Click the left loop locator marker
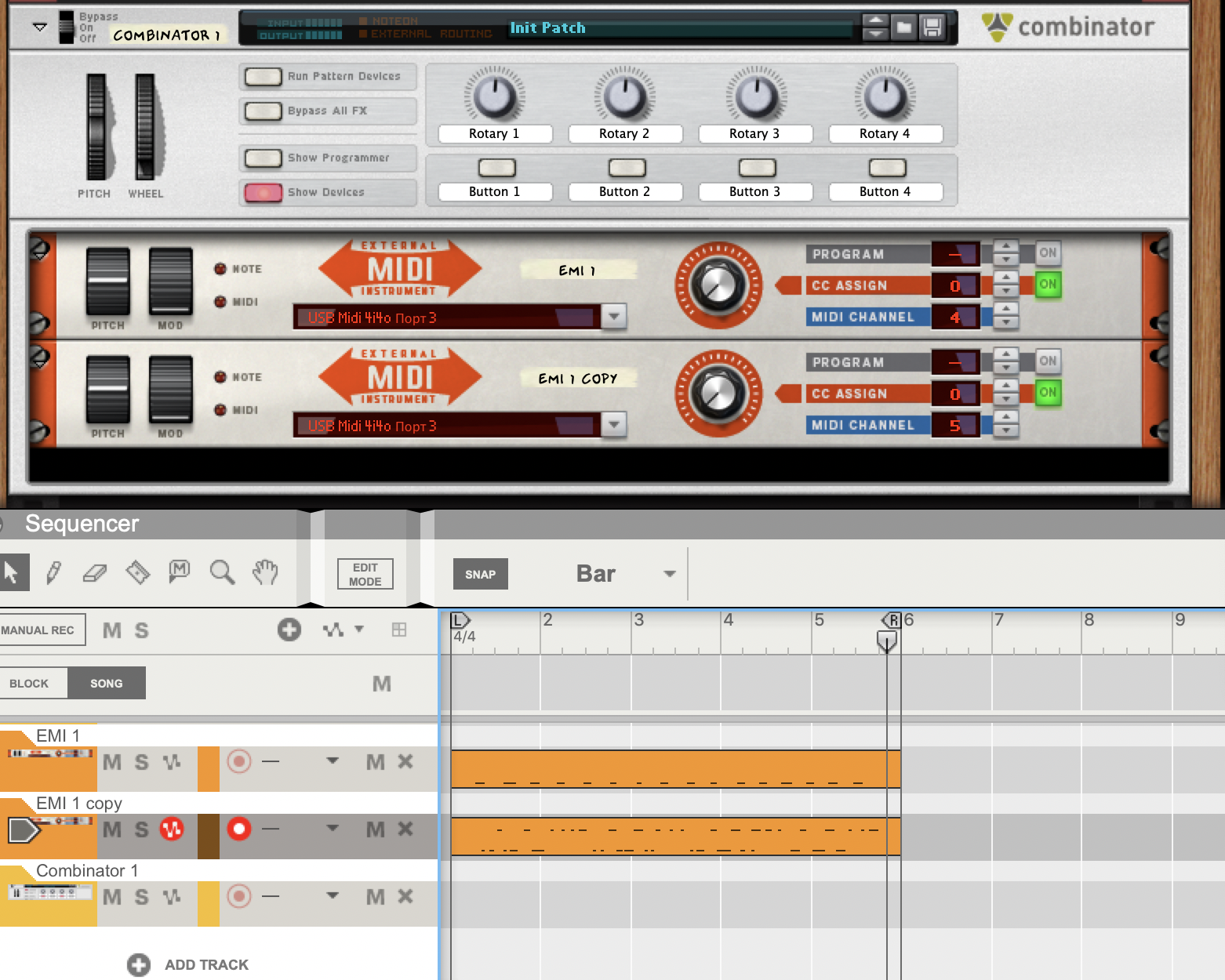This screenshot has width=1225, height=980. coord(460,620)
